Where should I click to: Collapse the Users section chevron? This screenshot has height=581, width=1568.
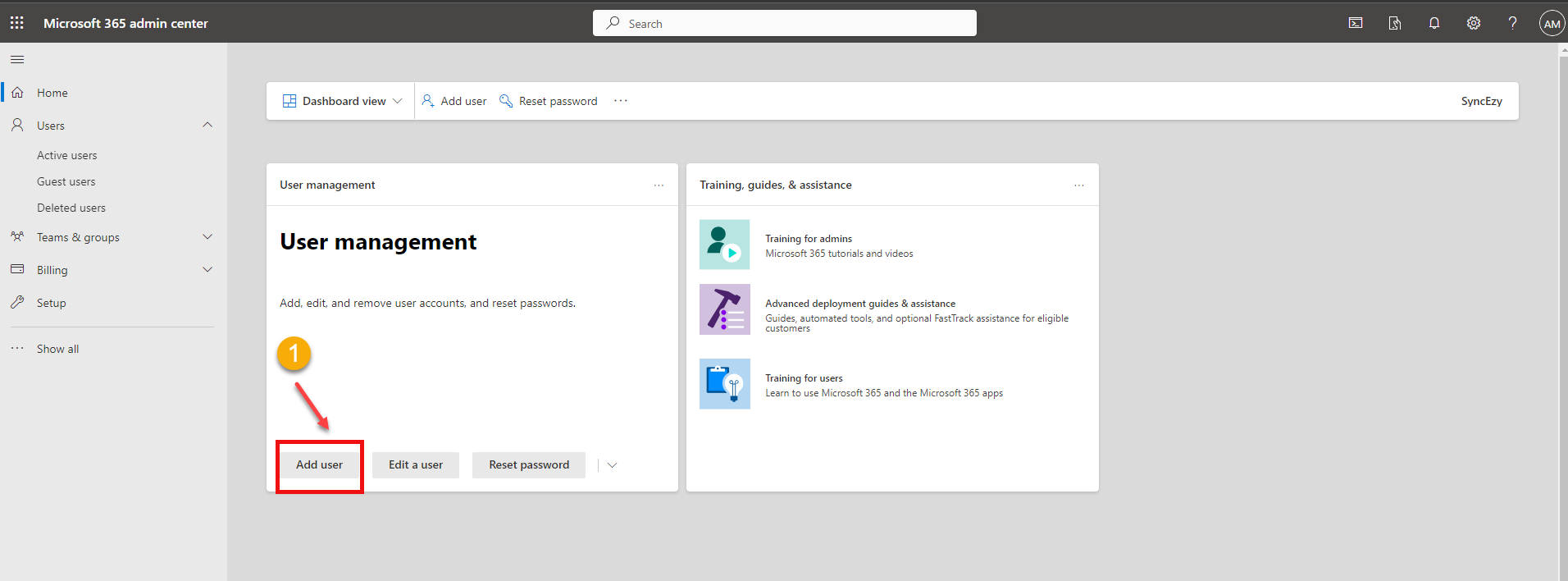pyautogui.click(x=207, y=125)
